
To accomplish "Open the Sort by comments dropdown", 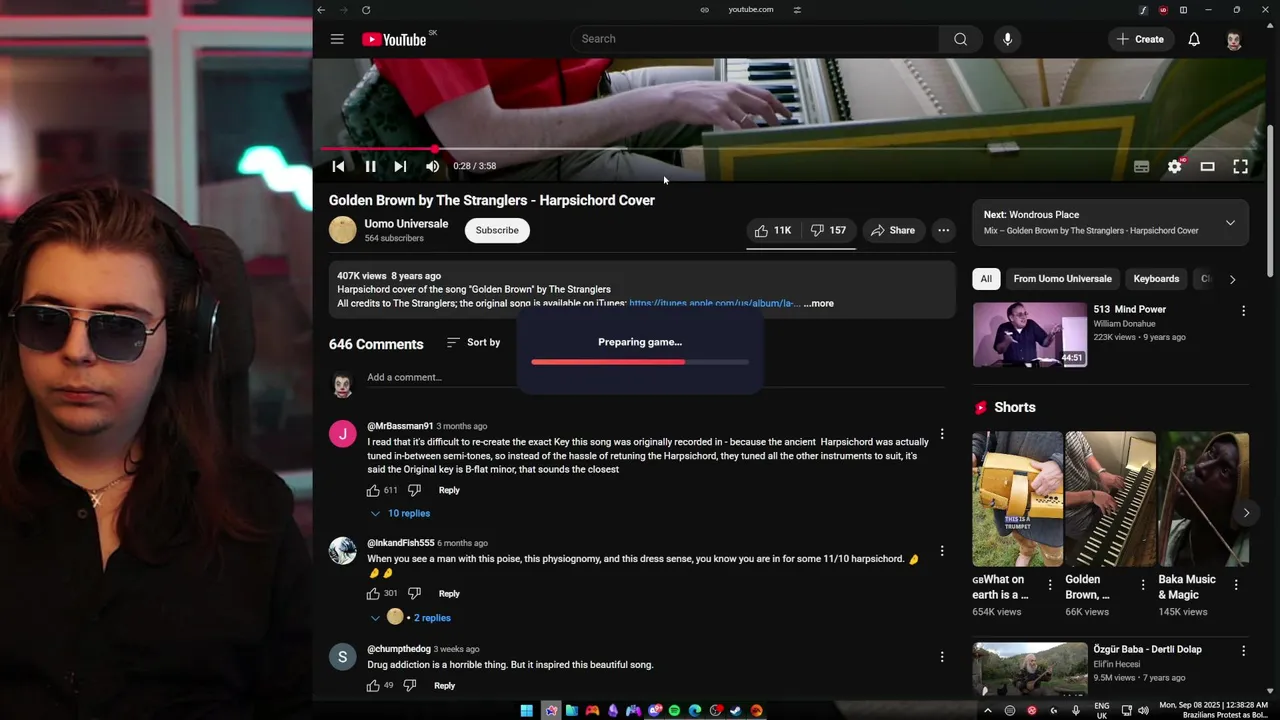I will pyautogui.click(x=474, y=343).
